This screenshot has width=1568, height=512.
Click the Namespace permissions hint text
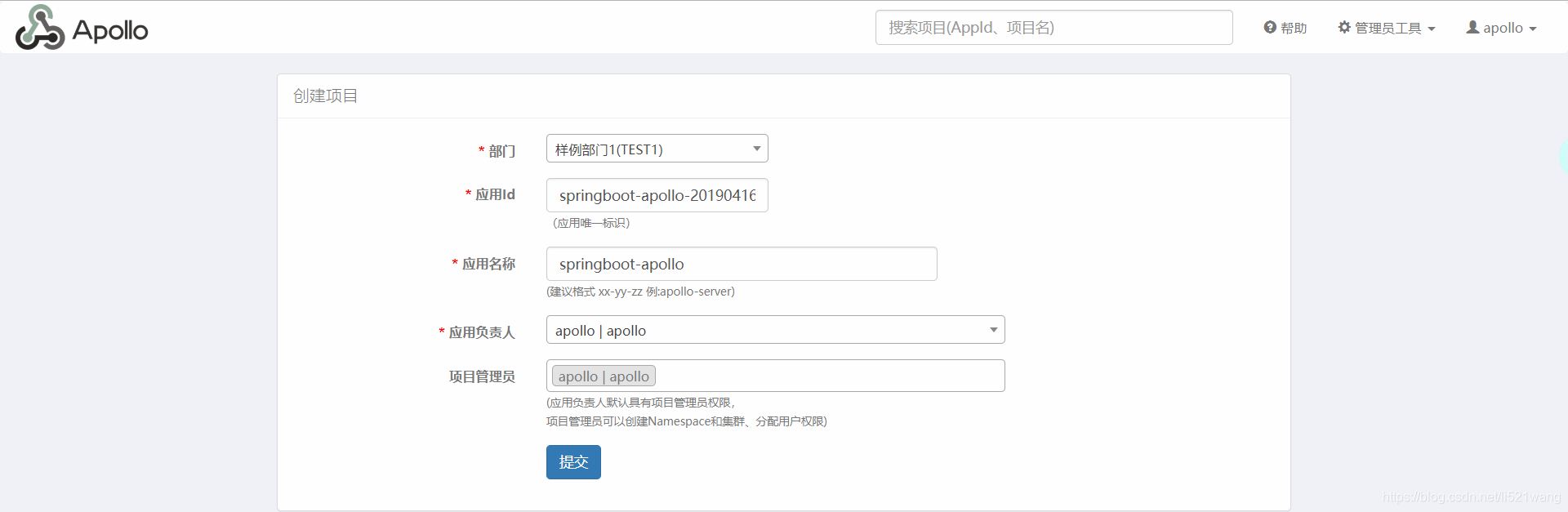pos(687,421)
